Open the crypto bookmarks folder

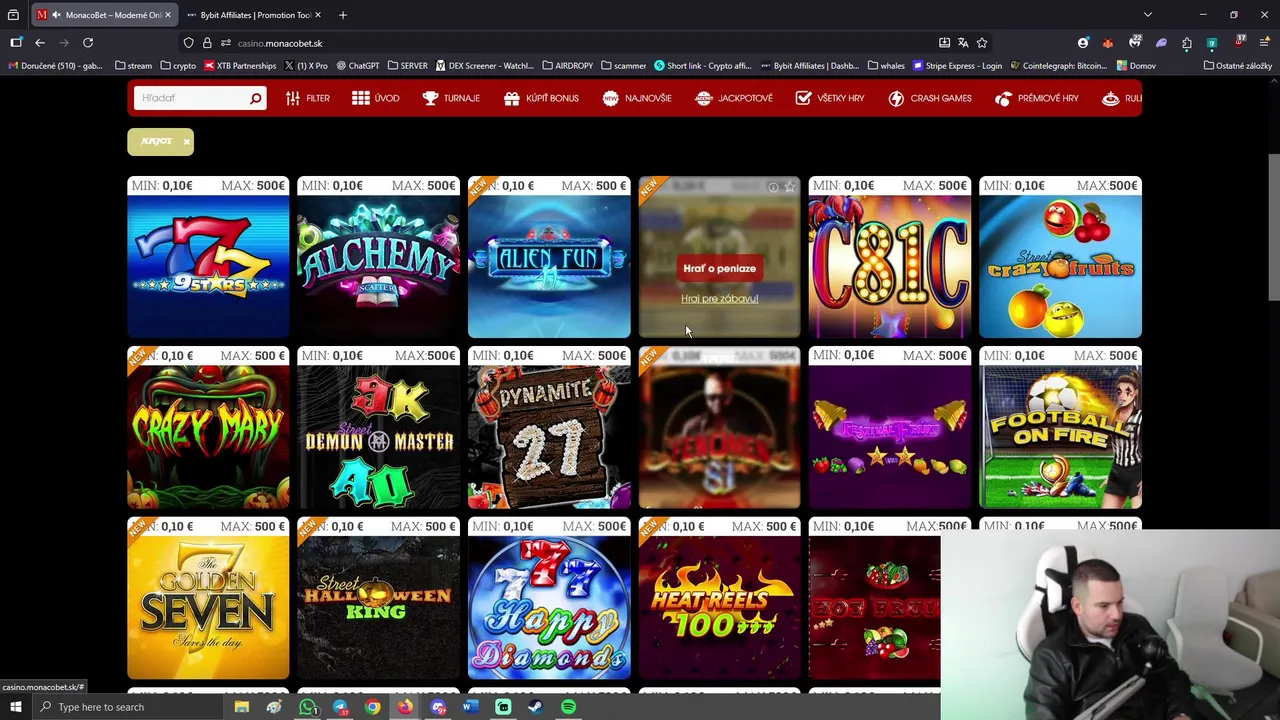coord(178,66)
